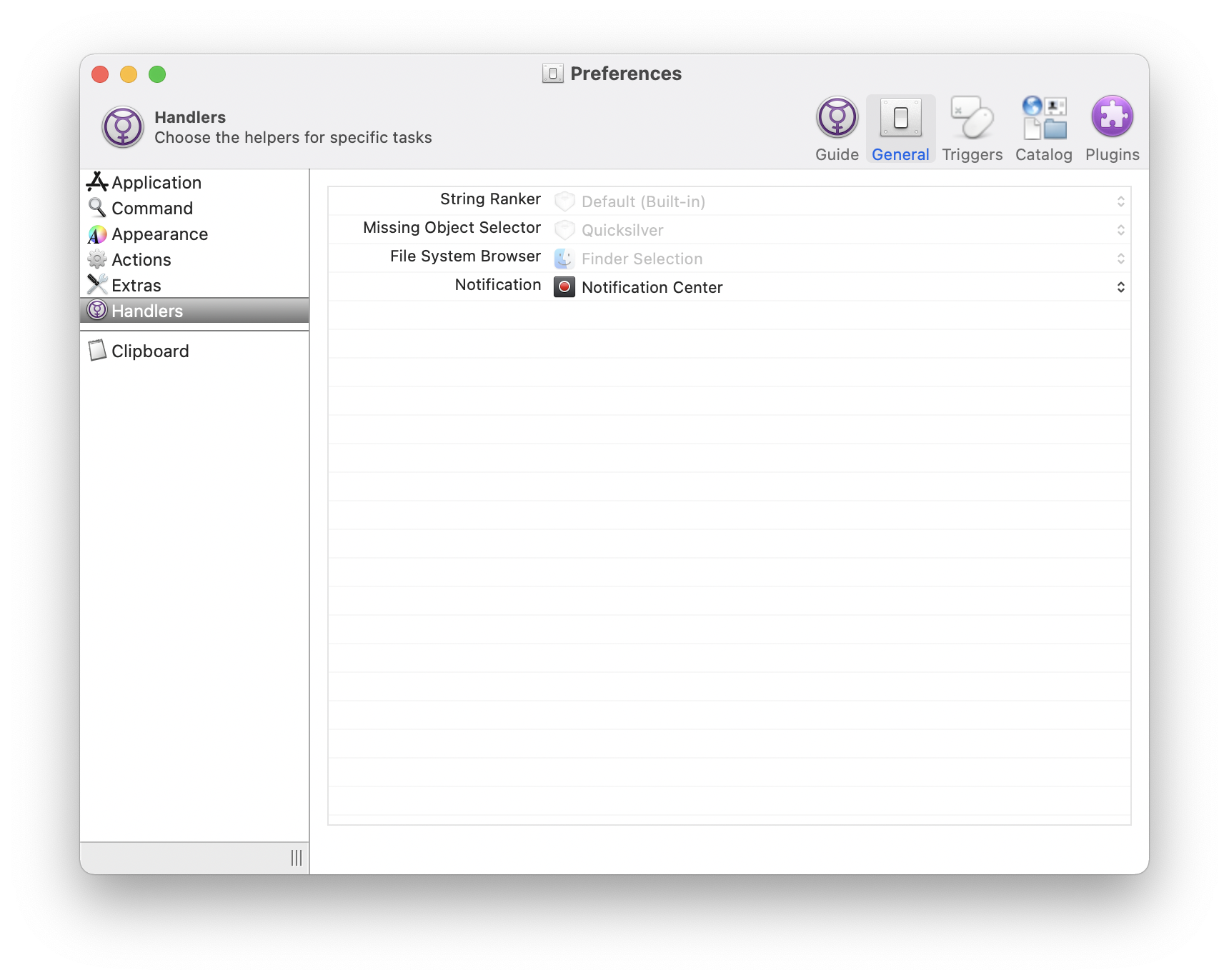Click the Appearance color wheel icon

coord(98,234)
